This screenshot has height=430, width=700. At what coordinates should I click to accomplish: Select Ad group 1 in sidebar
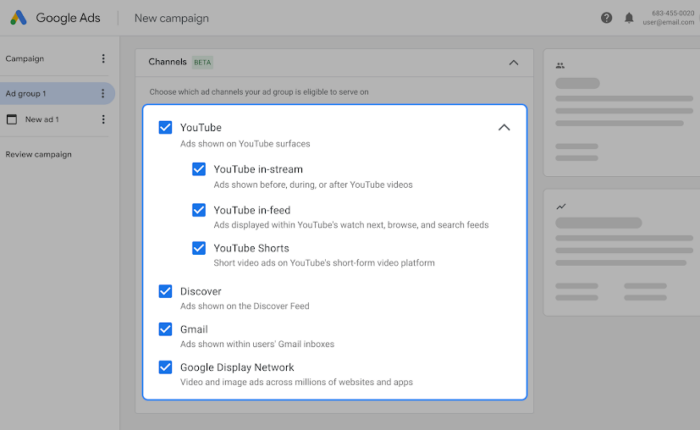27,94
